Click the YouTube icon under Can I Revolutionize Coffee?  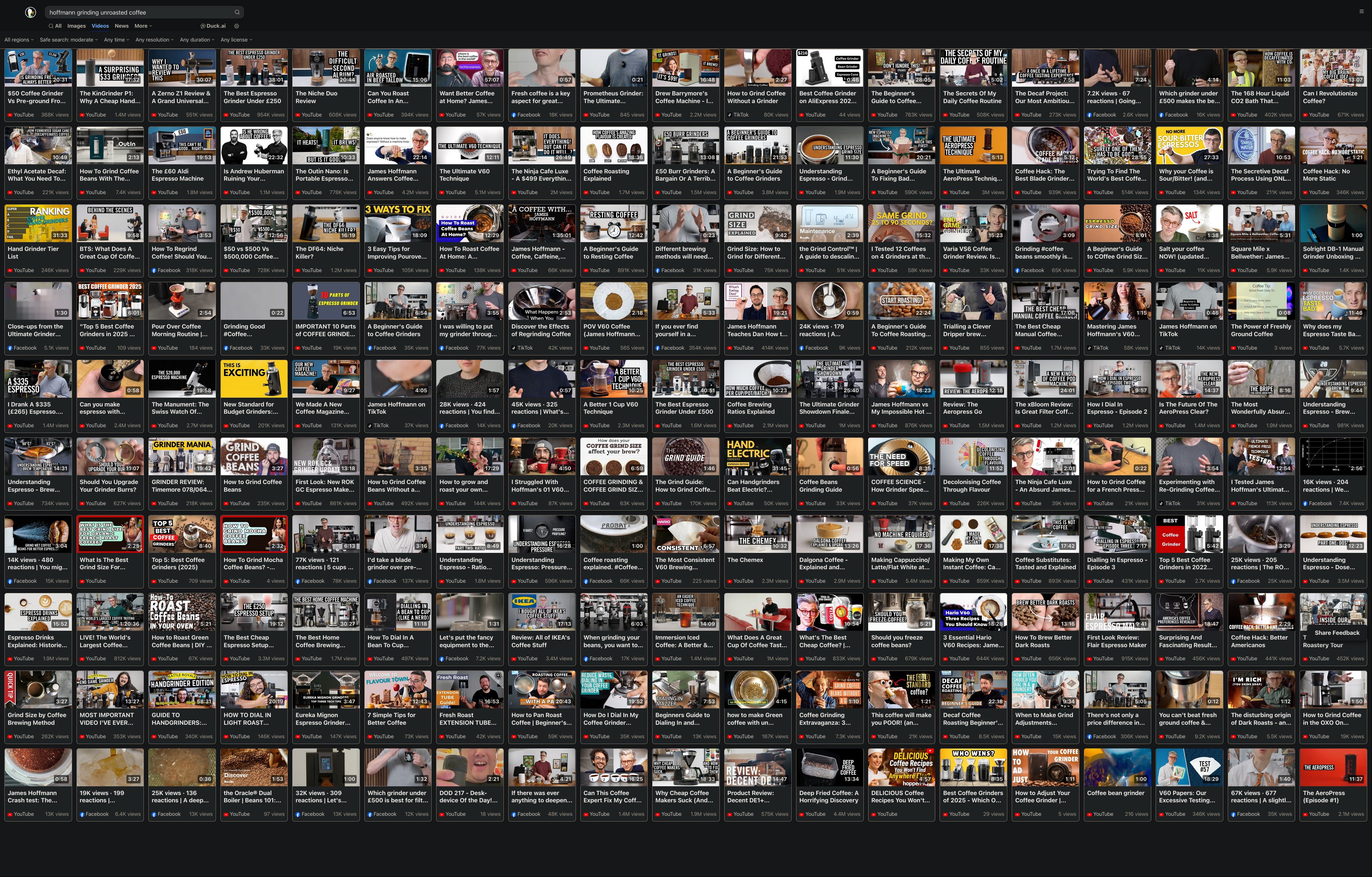point(1305,115)
